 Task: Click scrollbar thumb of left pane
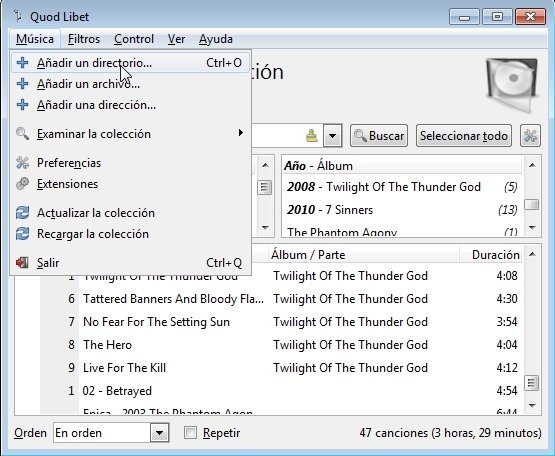265,188
